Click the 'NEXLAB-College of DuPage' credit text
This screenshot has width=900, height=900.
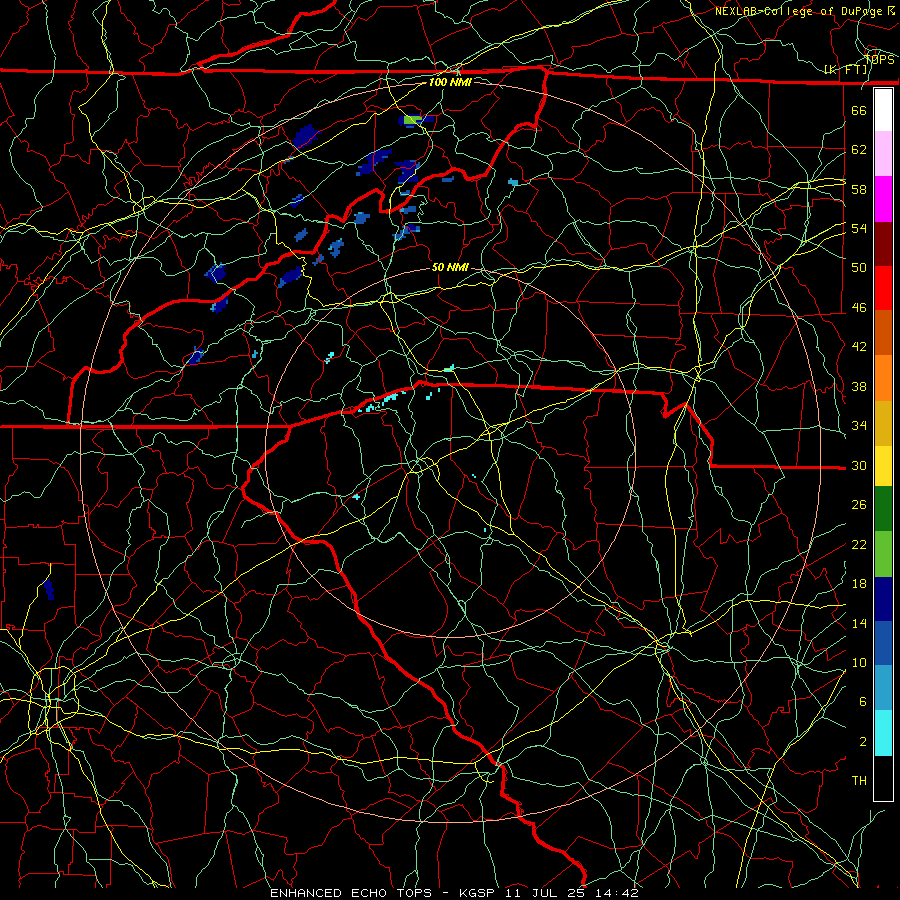(x=800, y=11)
